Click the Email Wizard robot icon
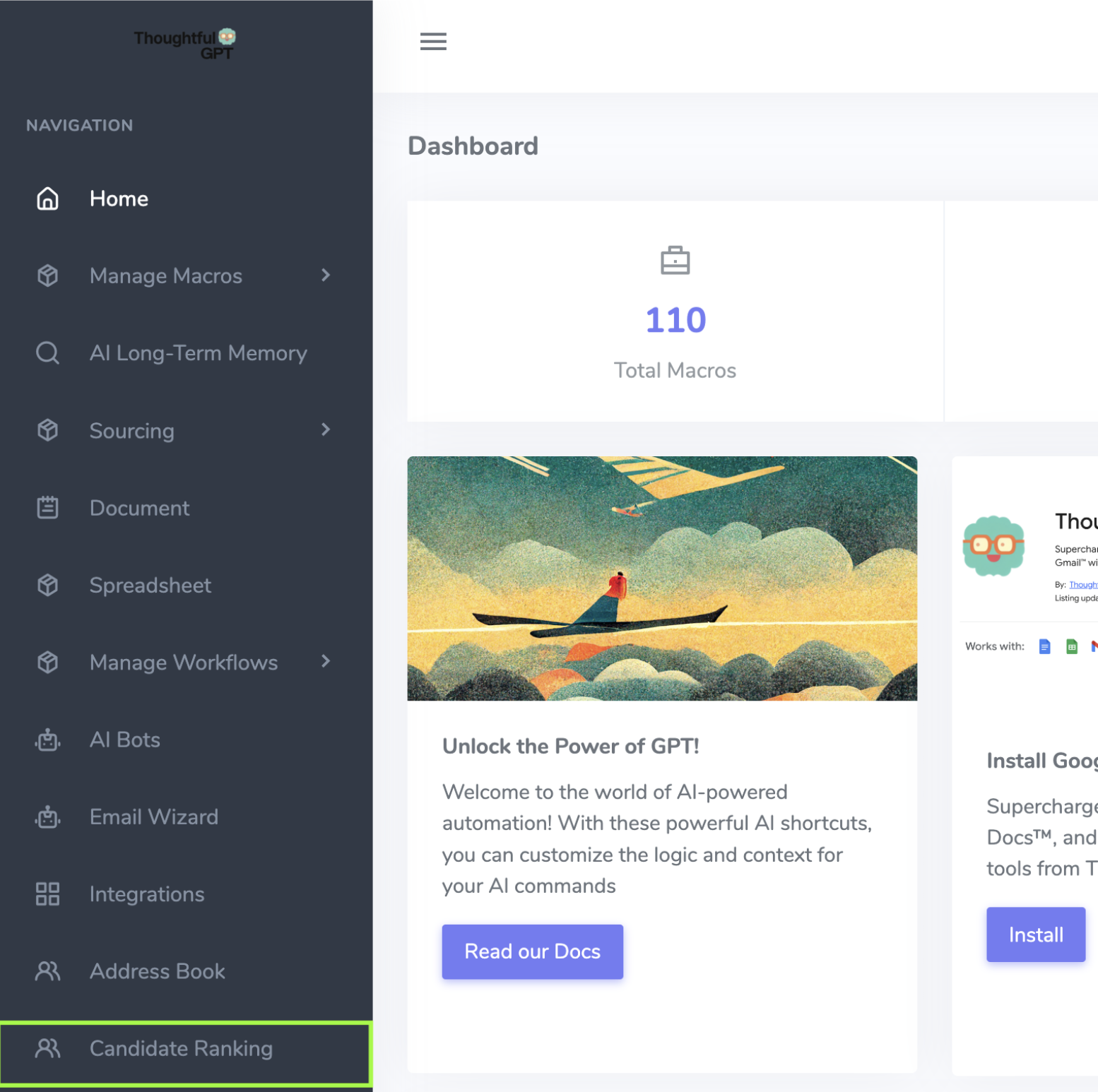This screenshot has height=1092, width=1098. click(47, 817)
